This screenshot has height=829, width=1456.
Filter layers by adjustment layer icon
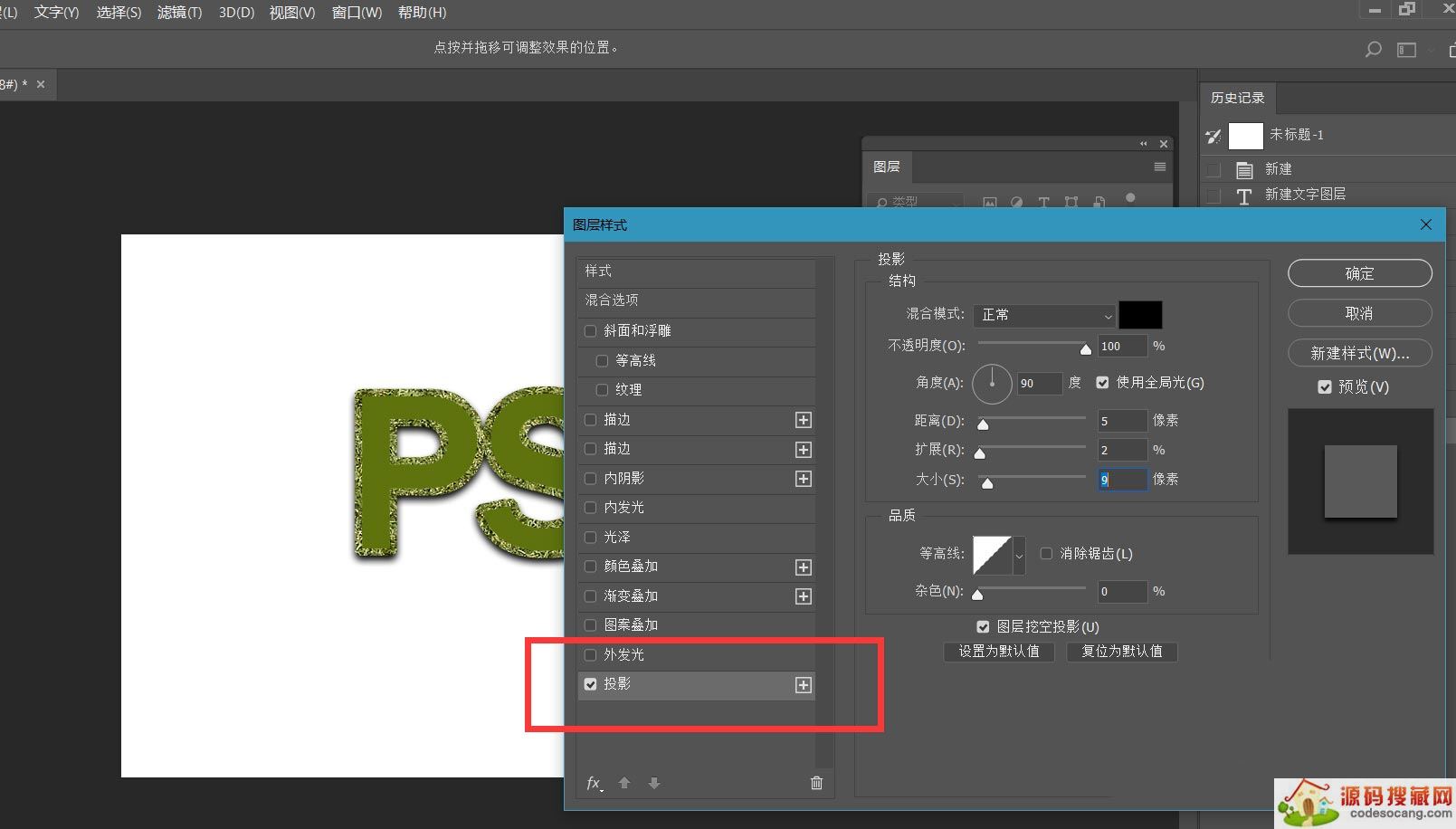point(1016,203)
